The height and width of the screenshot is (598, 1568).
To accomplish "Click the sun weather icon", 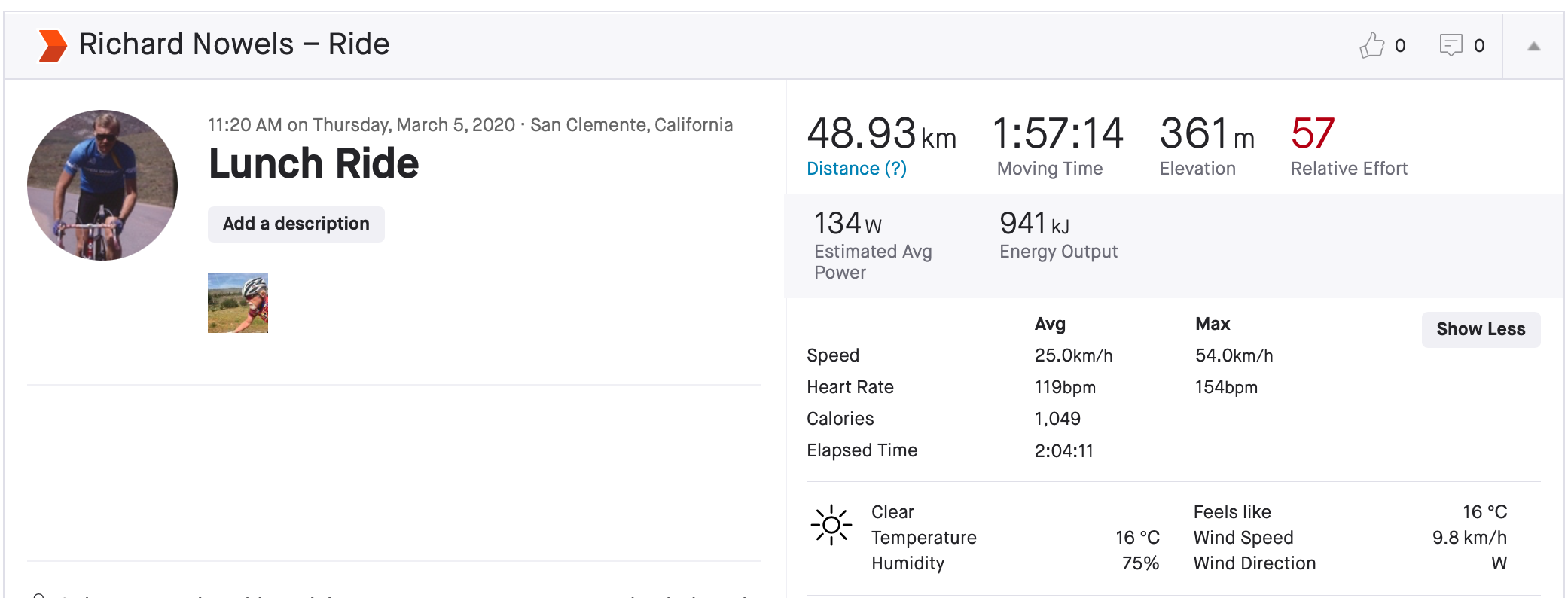I will [831, 525].
